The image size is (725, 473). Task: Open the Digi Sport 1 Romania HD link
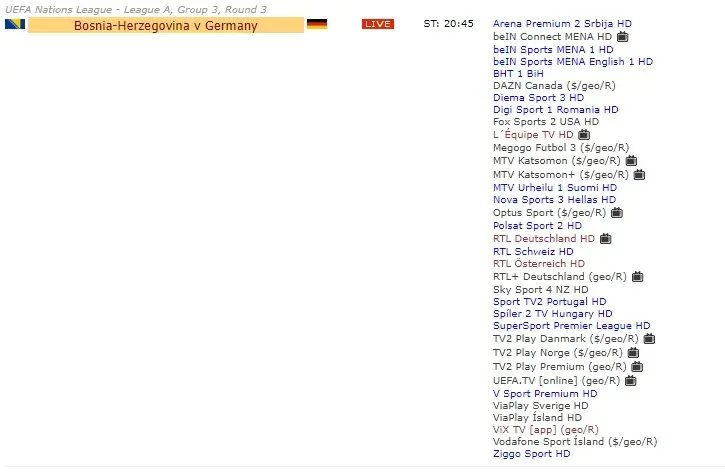(x=555, y=109)
